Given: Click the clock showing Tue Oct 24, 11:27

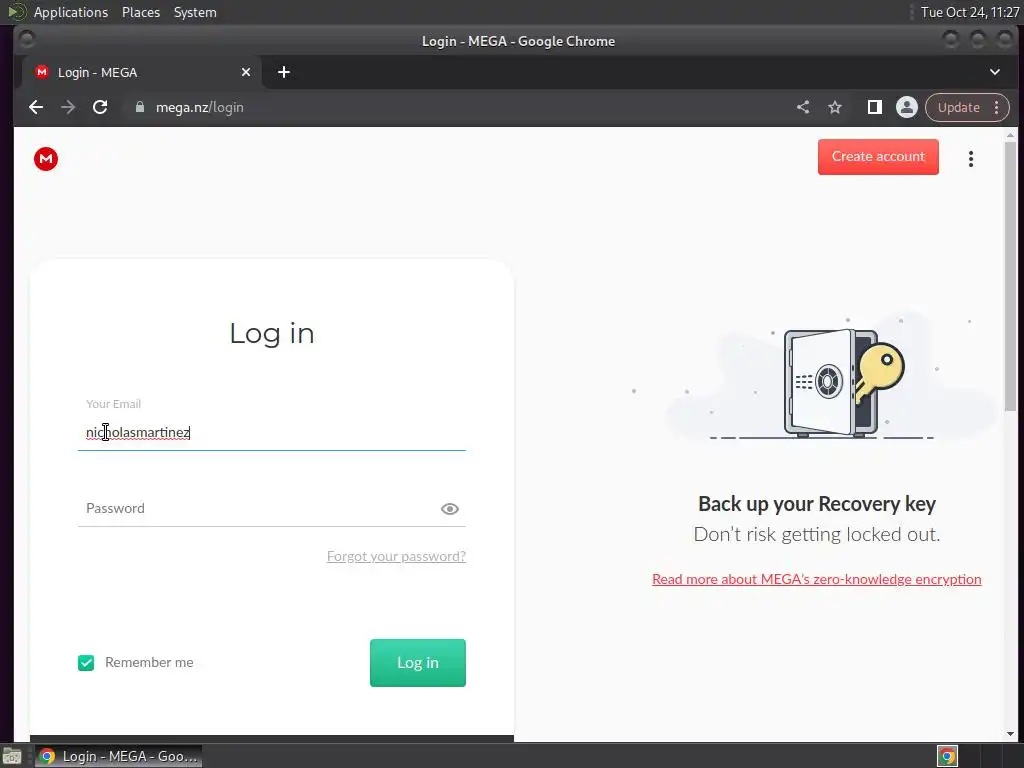Looking at the screenshot, I should pos(969,12).
